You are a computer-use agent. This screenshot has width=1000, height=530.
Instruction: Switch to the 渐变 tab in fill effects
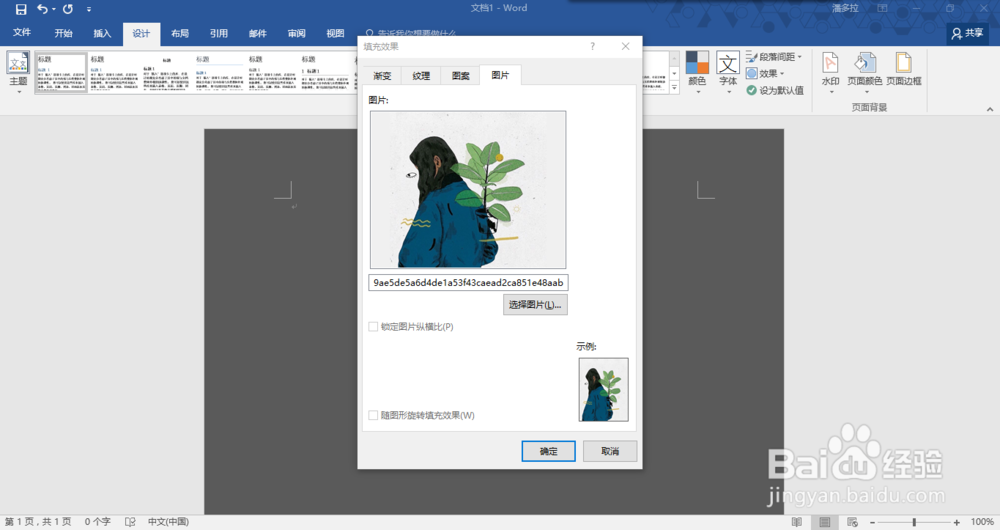tap(383, 75)
